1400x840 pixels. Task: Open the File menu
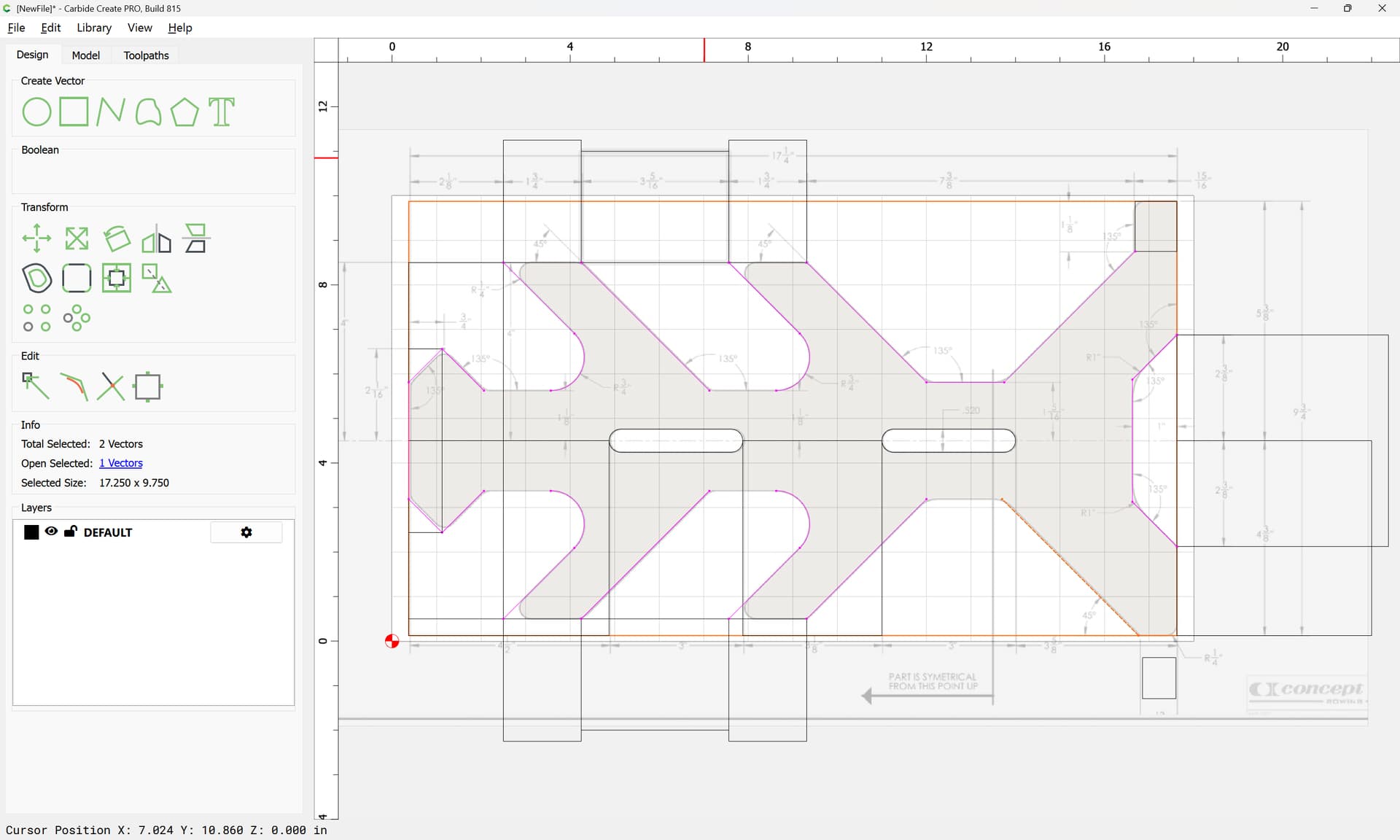click(x=16, y=28)
